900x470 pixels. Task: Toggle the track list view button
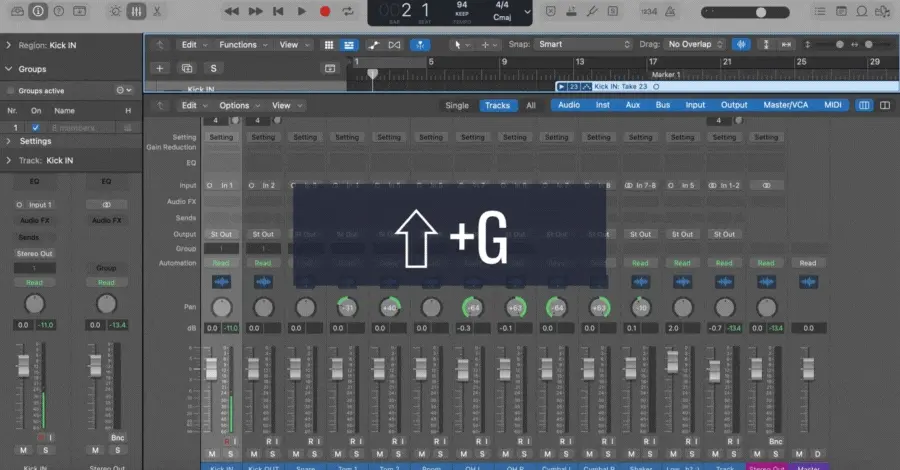348,45
